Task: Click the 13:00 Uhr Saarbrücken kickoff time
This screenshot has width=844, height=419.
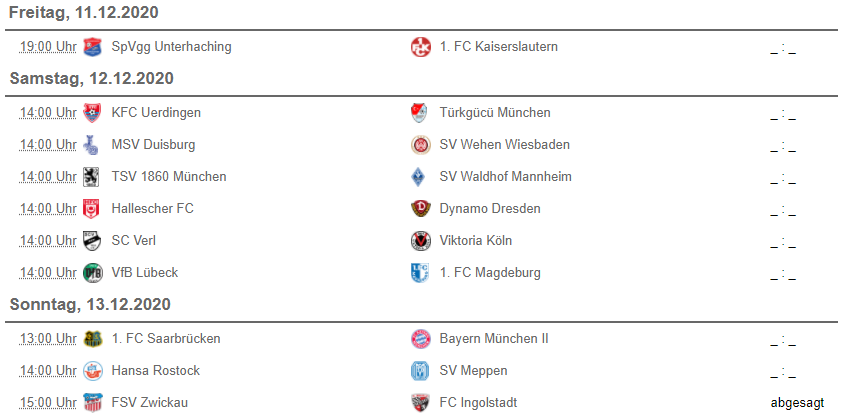Action: [48, 339]
